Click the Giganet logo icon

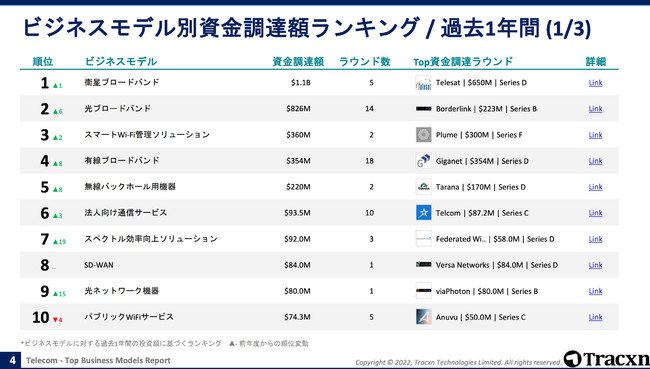[x=423, y=161]
